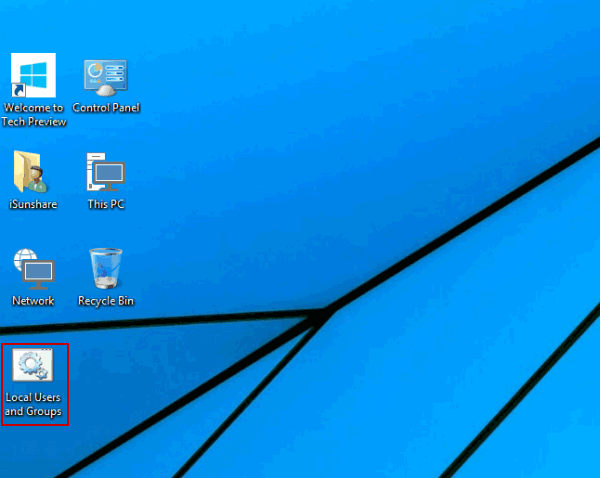Click the 'Welcome to Tech Preview' label text
The height and width of the screenshot is (478, 600).
click(34, 114)
